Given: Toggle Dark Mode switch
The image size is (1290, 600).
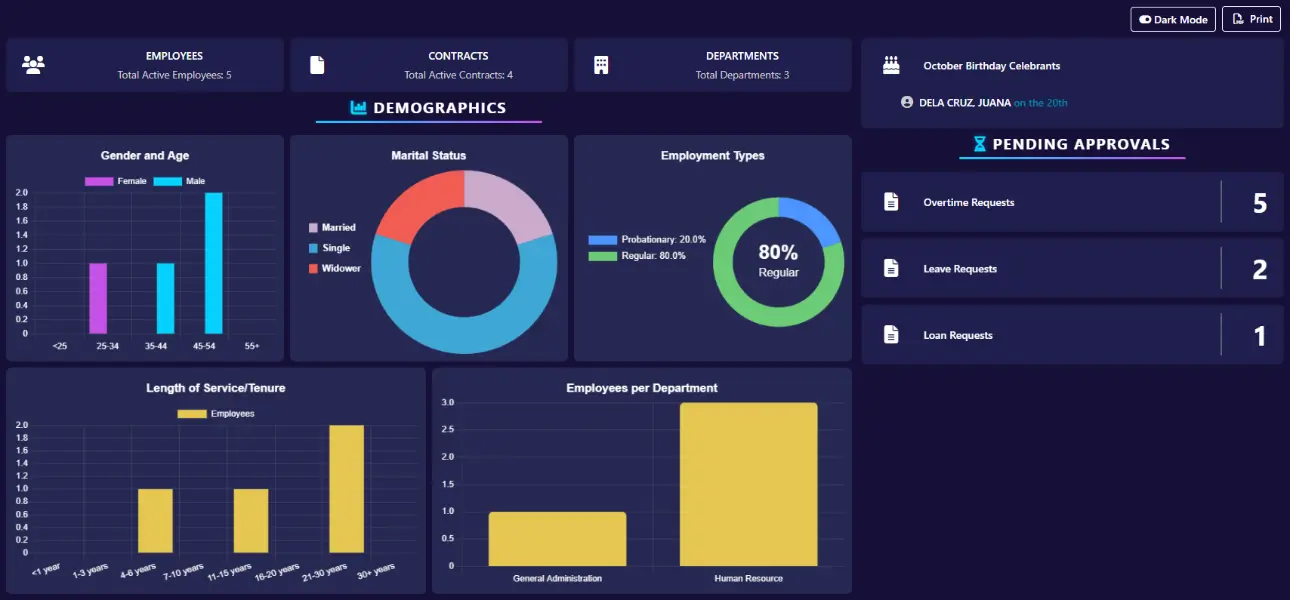Looking at the screenshot, I should pos(1173,19).
